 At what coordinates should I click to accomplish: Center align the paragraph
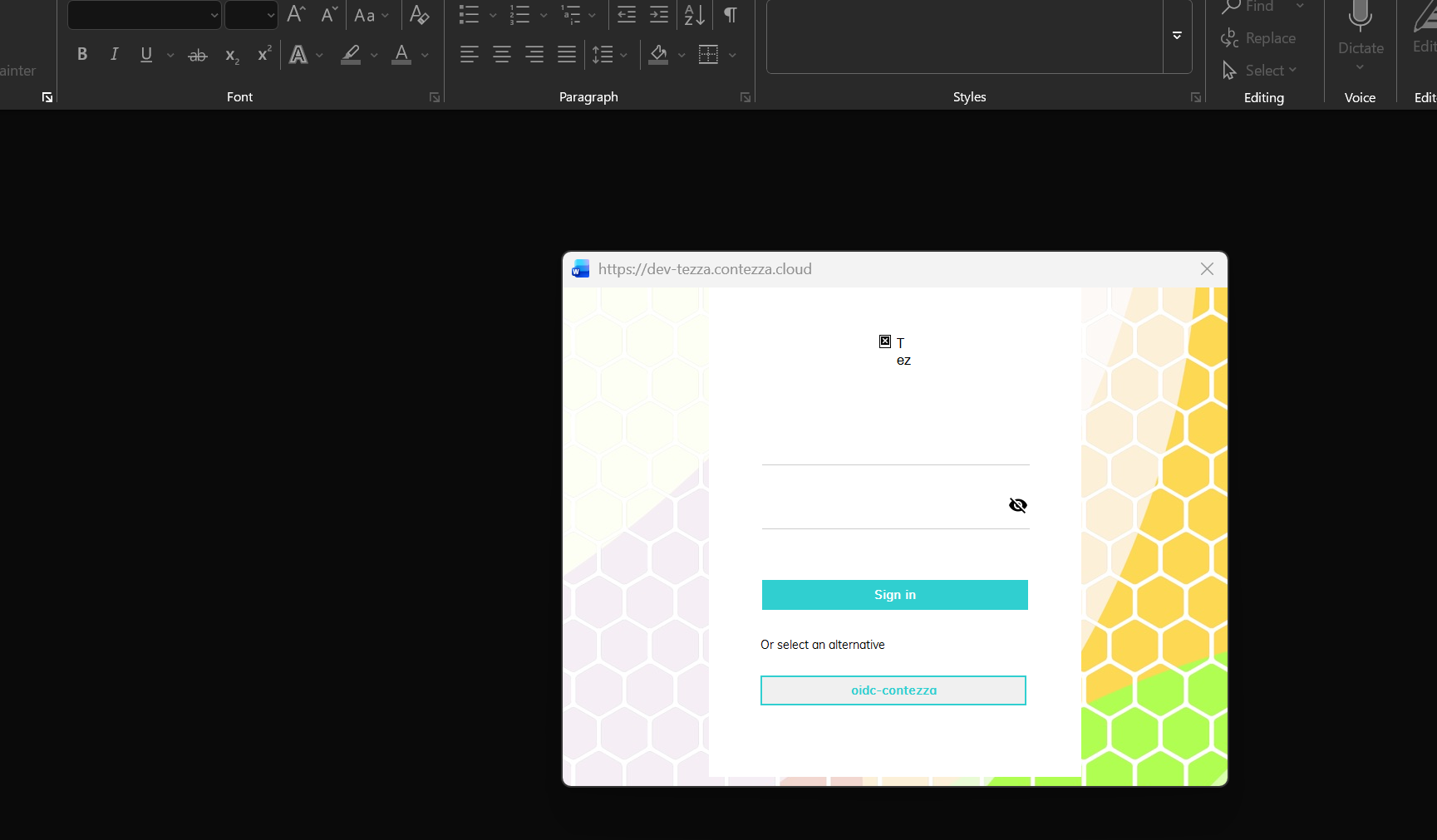pos(502,55)
